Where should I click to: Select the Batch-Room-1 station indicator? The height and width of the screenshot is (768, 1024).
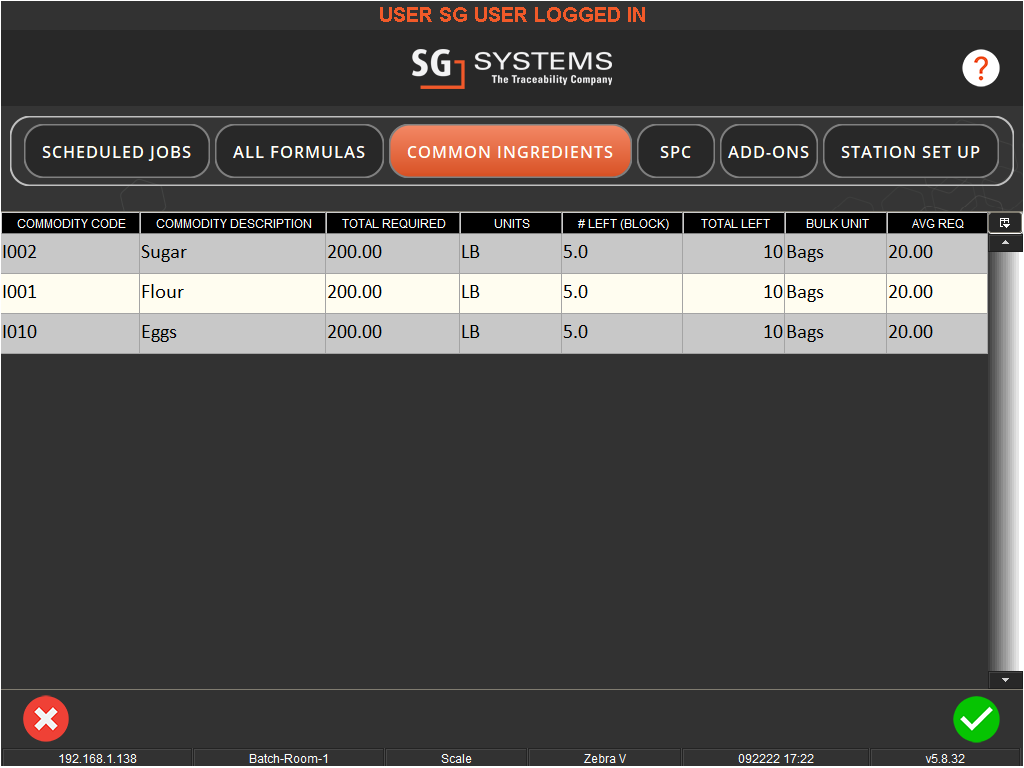(287, 758)
